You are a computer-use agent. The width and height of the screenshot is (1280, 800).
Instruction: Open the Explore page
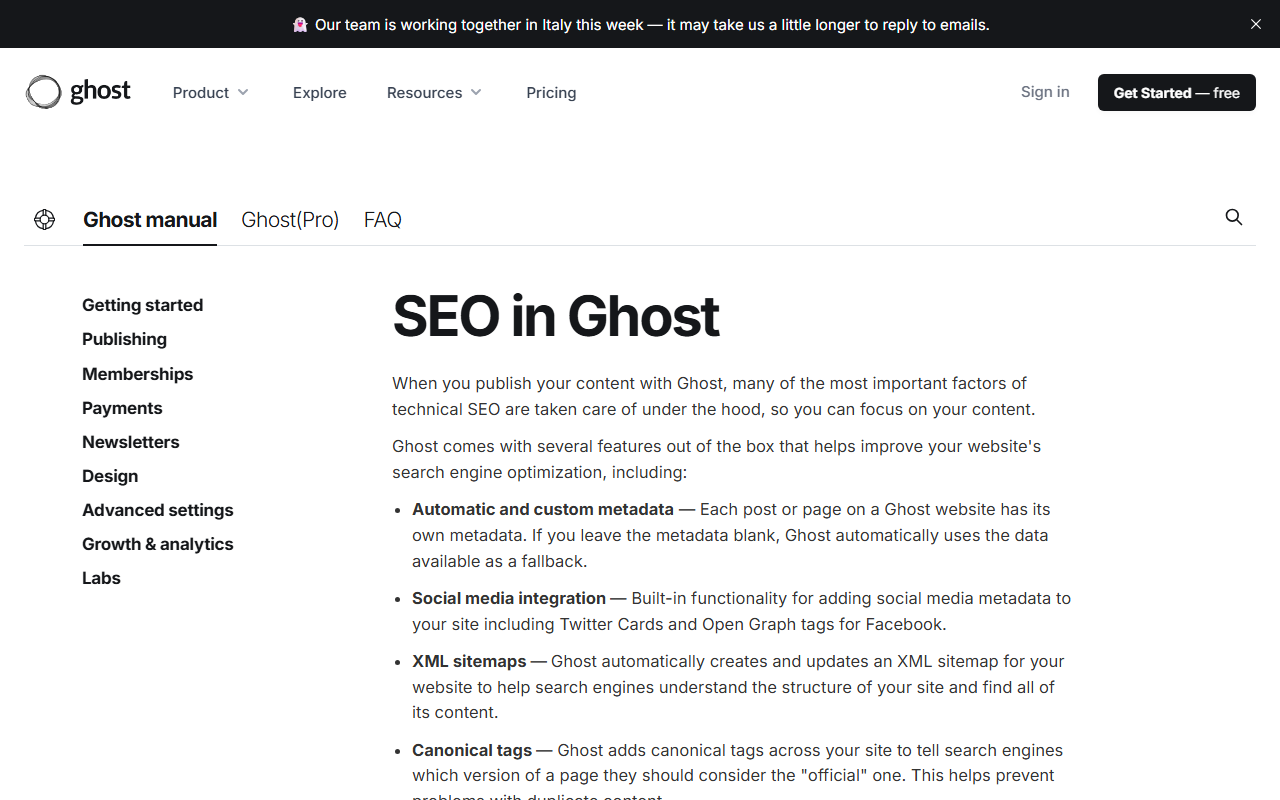pos(320,92)
